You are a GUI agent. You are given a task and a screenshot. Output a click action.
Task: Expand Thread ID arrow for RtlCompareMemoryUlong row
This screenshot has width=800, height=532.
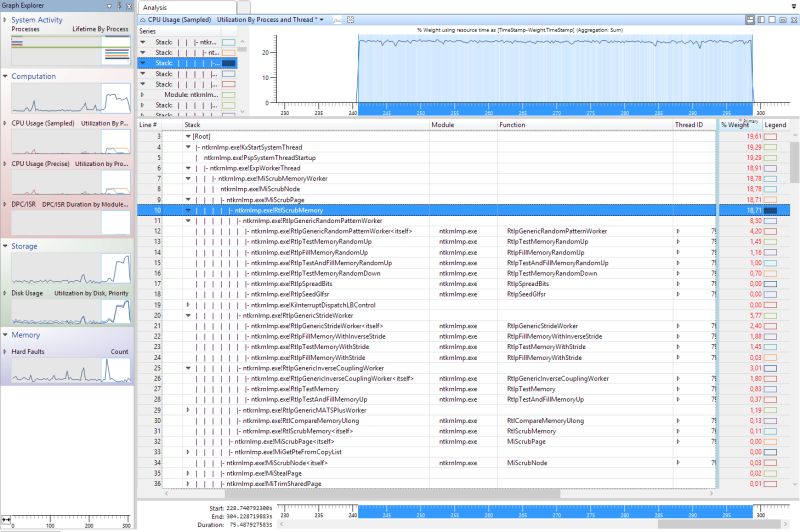coord(678,421)
